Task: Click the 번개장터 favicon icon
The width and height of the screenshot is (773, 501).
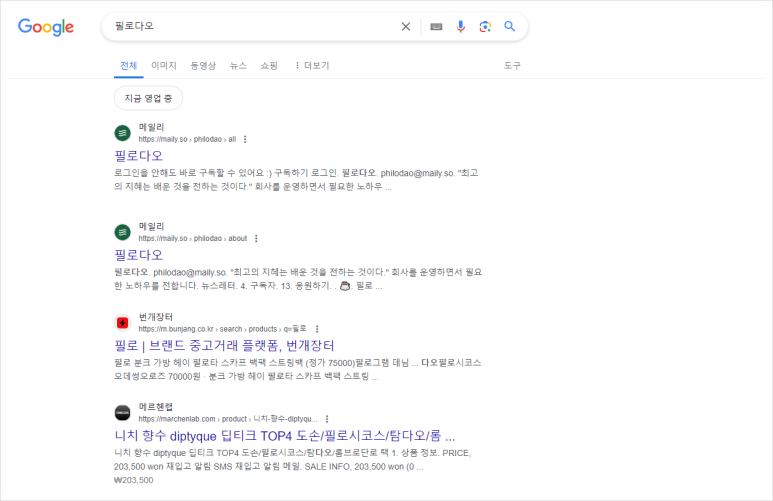Action: coord(123,323)
